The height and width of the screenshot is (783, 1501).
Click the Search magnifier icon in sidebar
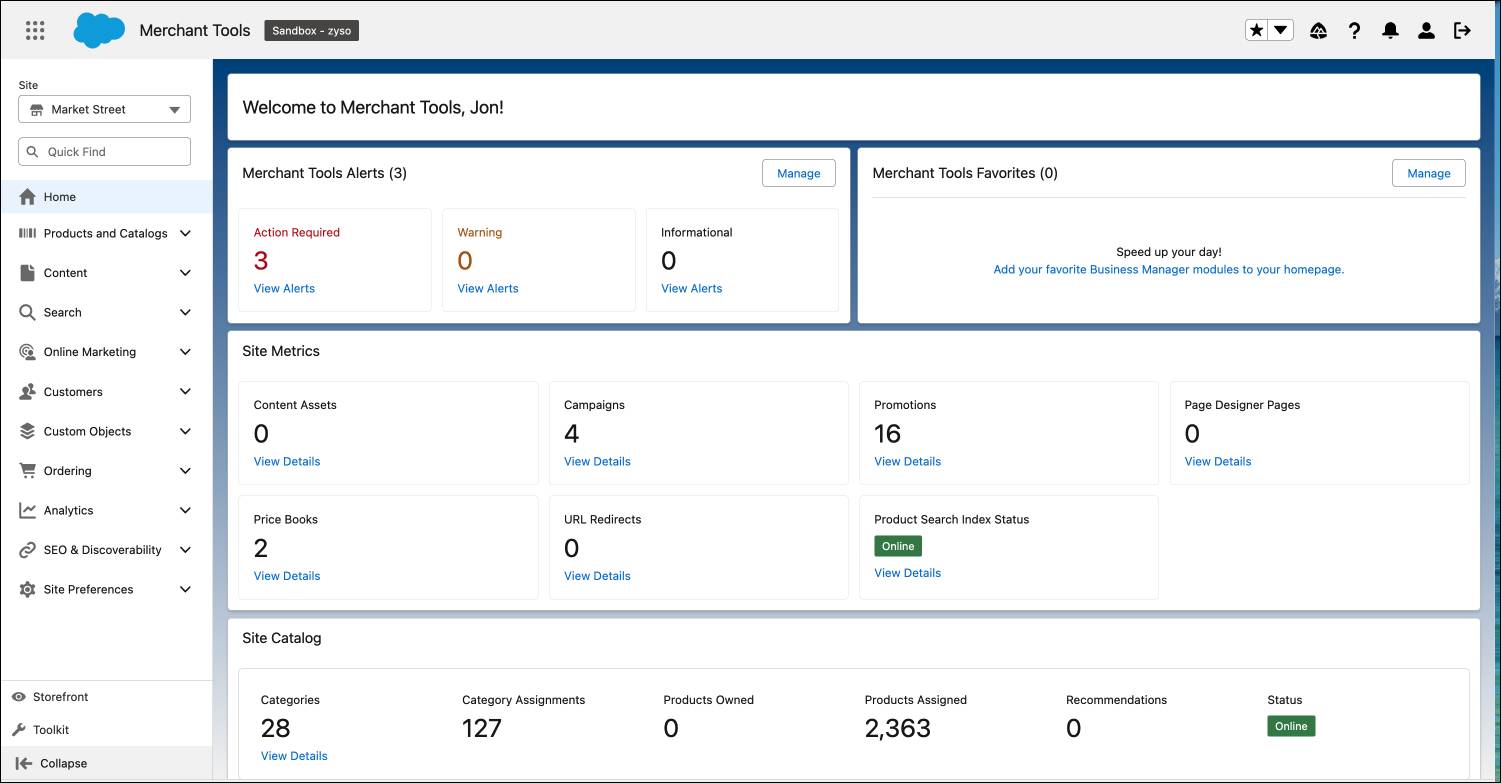[27, 312]
